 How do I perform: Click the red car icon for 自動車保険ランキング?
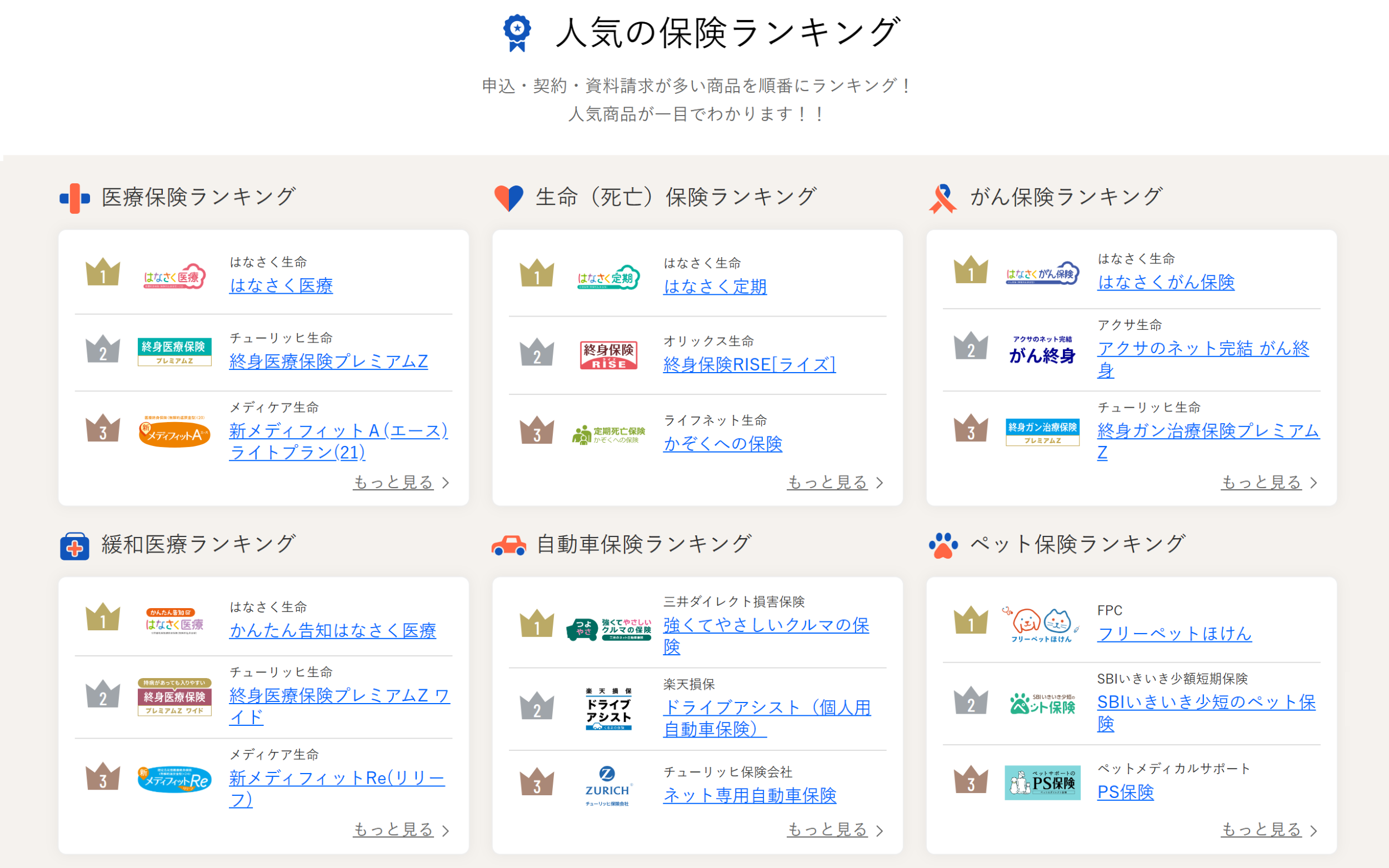[508, 545]
